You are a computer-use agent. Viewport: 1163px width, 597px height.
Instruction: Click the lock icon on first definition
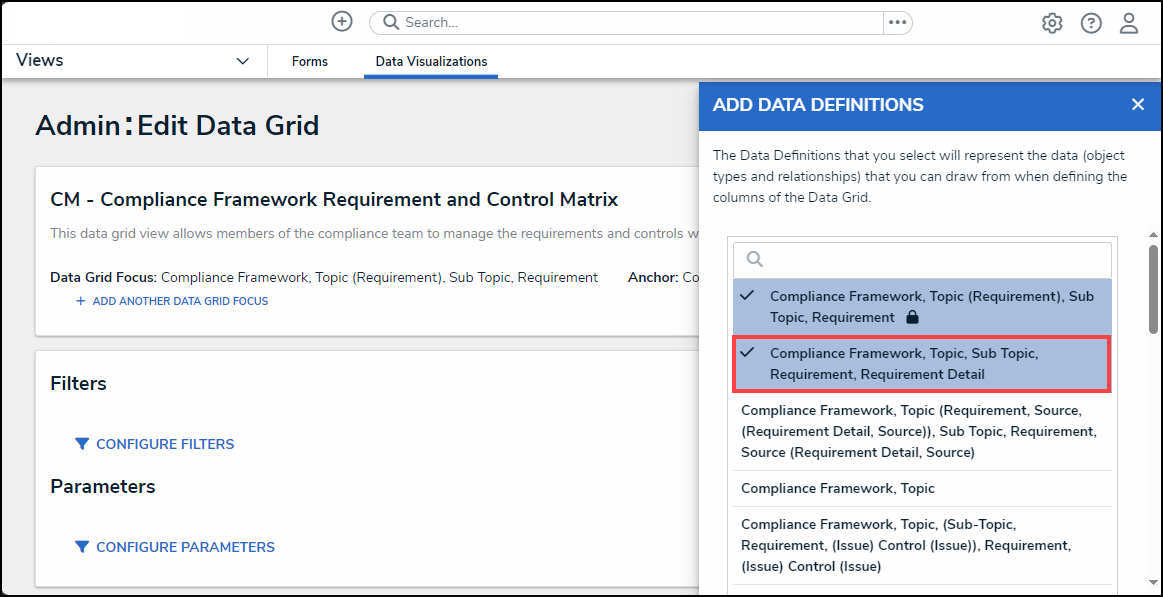pos(911,318)
